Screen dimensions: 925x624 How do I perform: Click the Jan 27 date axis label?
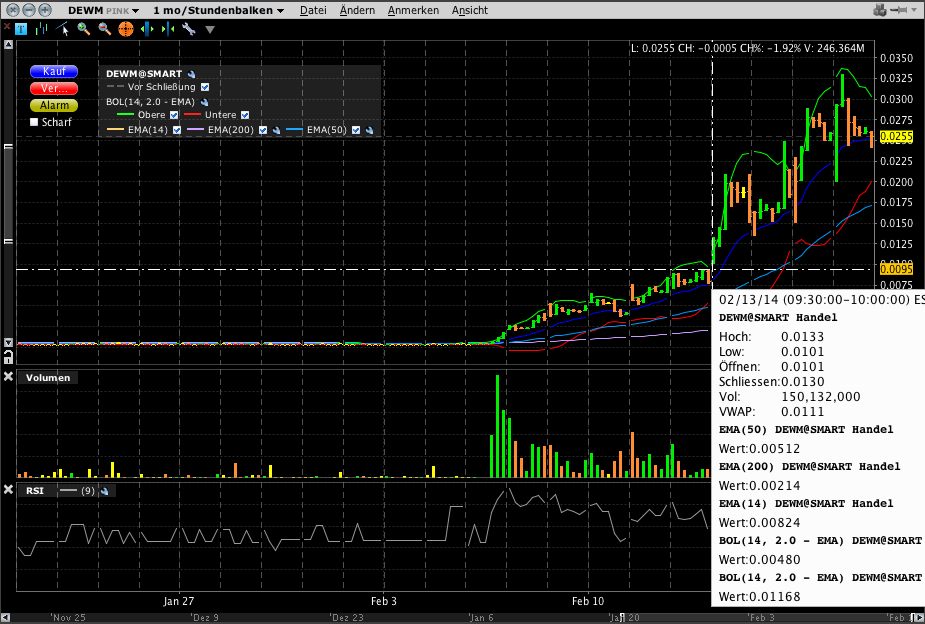pos(179,601)
